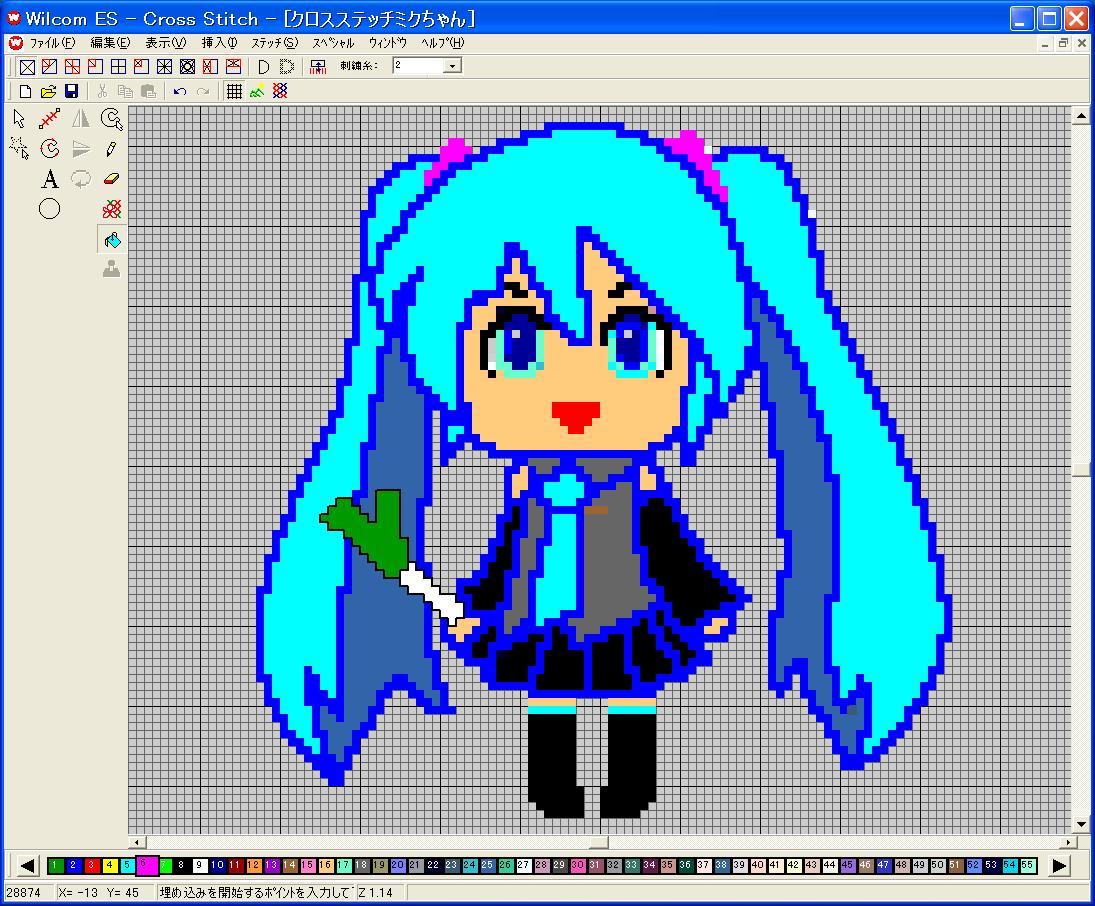Open the 挿入(I) menu

219,43
